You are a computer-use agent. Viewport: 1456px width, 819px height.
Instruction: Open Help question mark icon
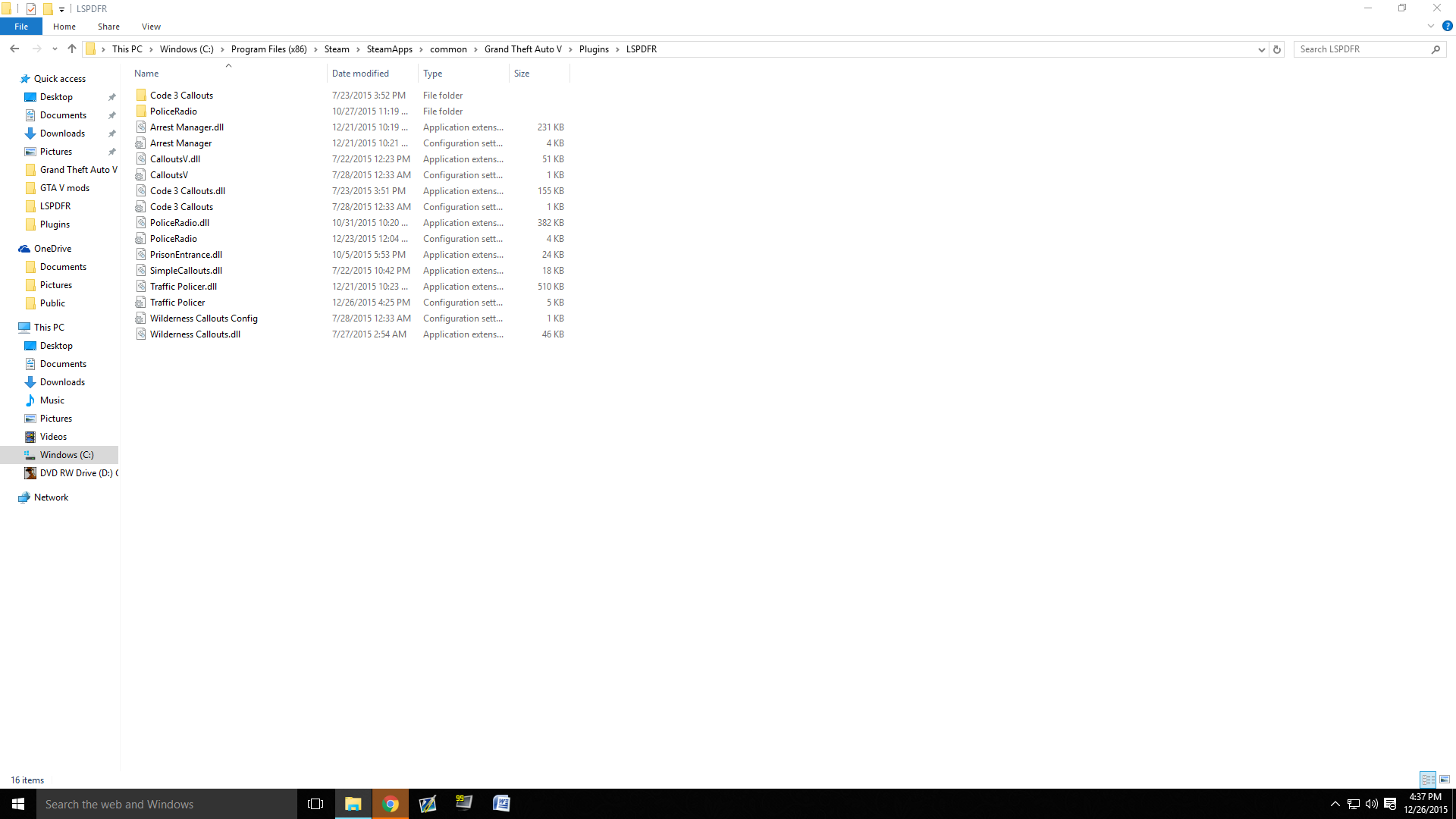tap(1447, 26)
